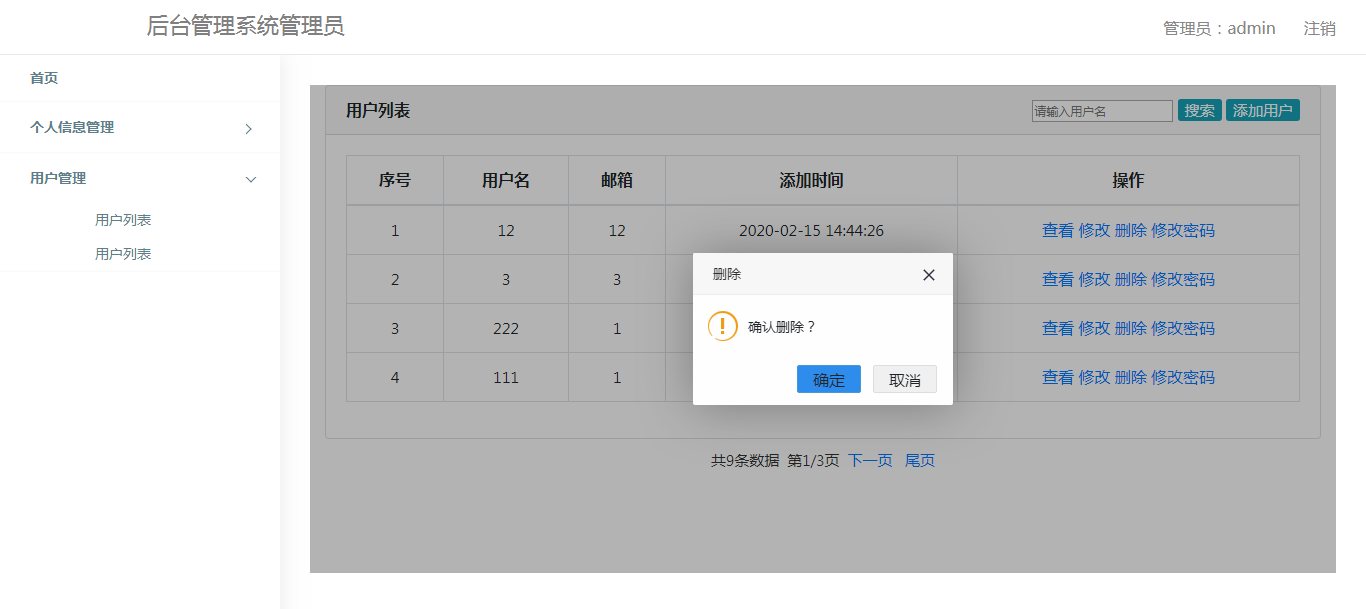
Task: Click the 添加用户 button
Action: coord(1263,110)
